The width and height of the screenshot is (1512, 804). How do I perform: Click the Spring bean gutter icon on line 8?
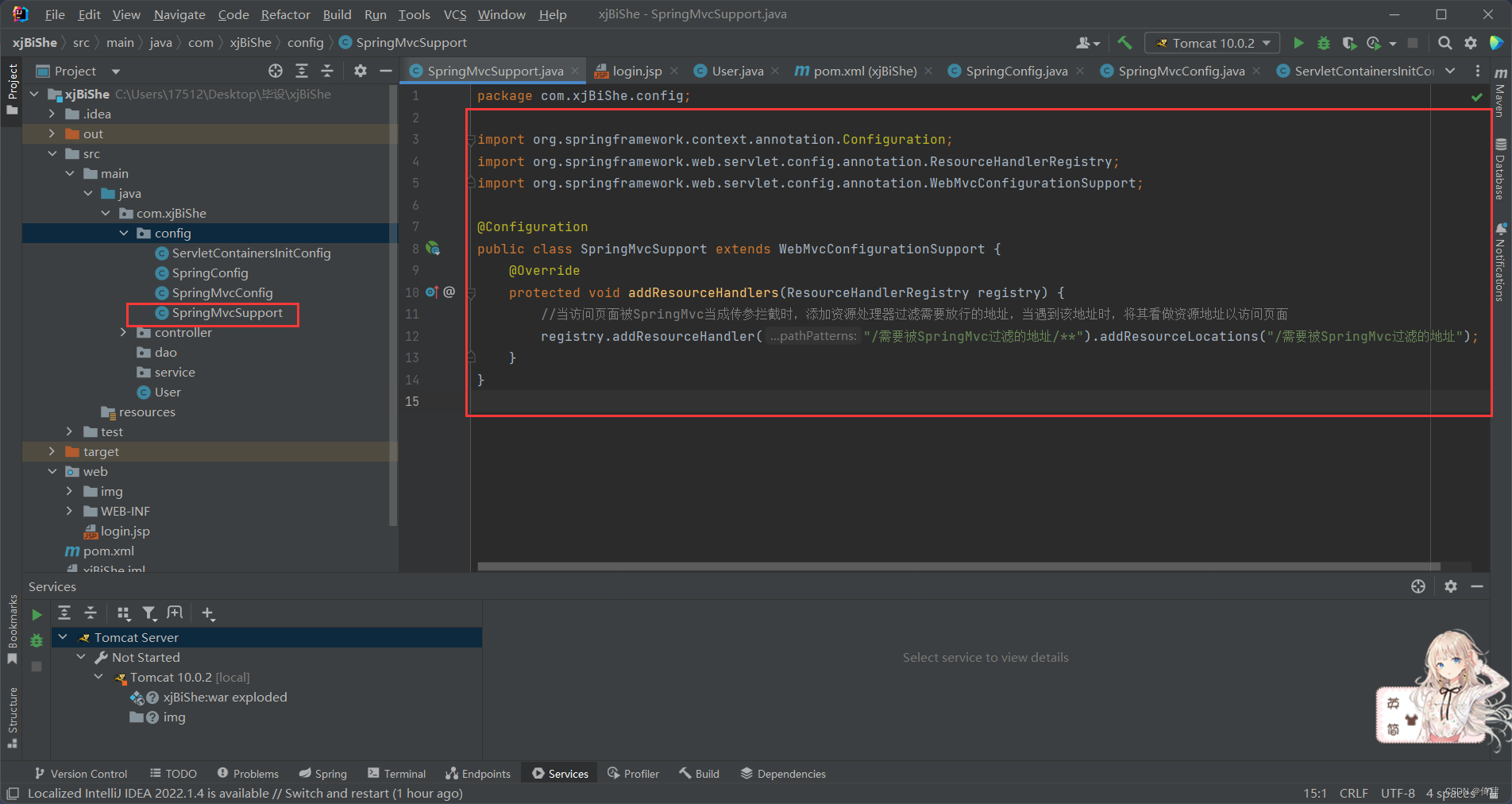(x=433, y=249)
